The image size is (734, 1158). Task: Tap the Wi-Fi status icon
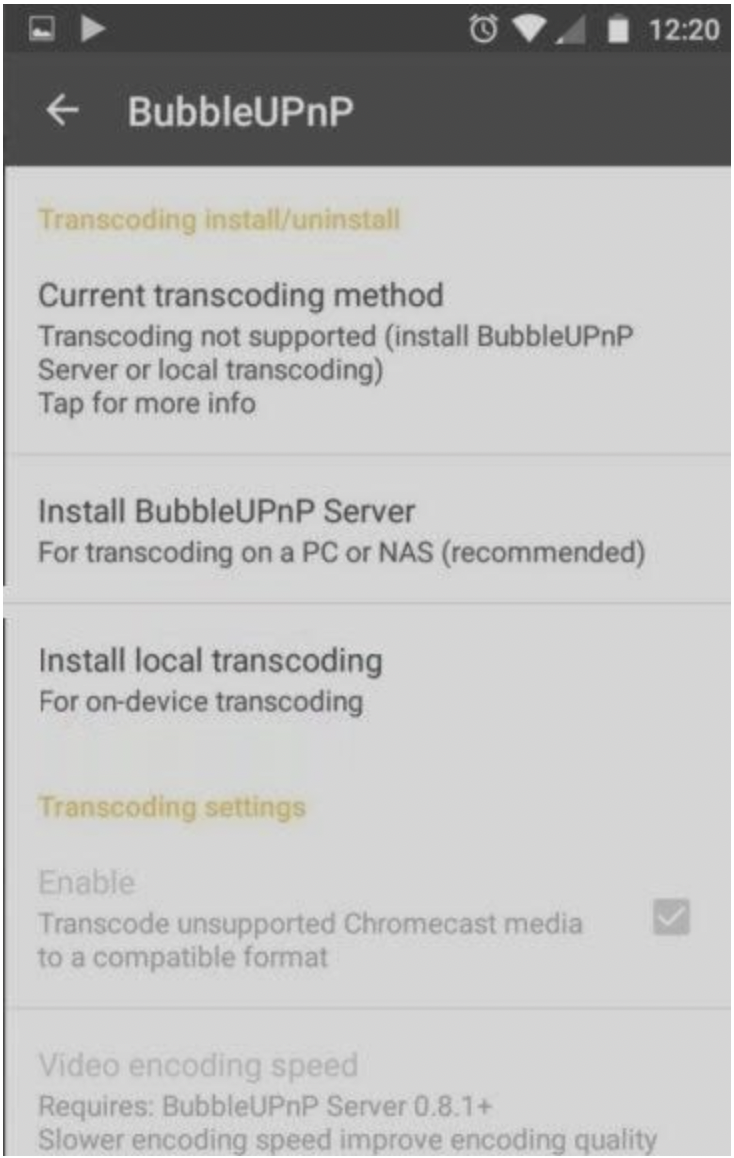[x=529, y=30]
